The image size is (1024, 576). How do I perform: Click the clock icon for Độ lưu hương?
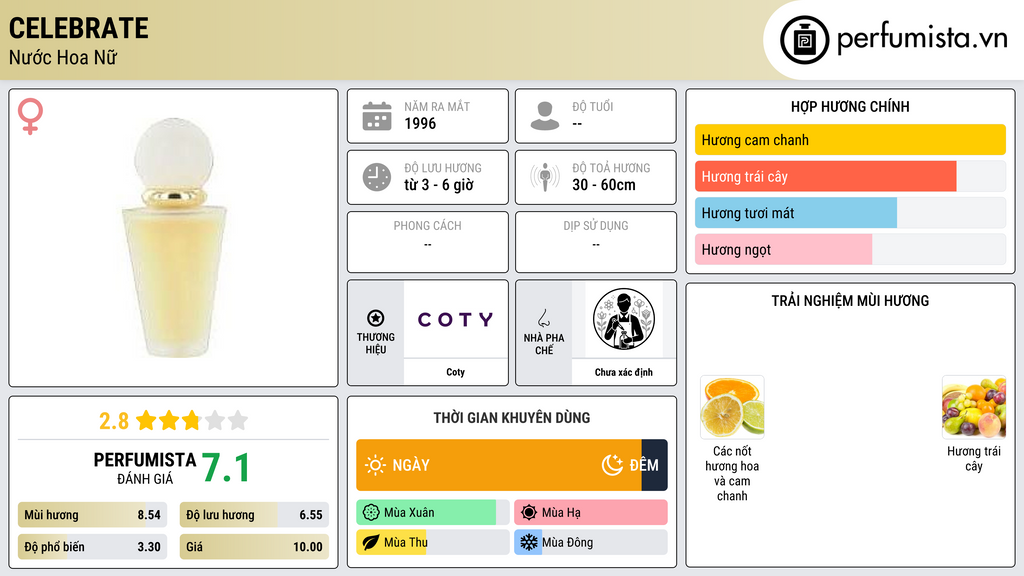377,177
